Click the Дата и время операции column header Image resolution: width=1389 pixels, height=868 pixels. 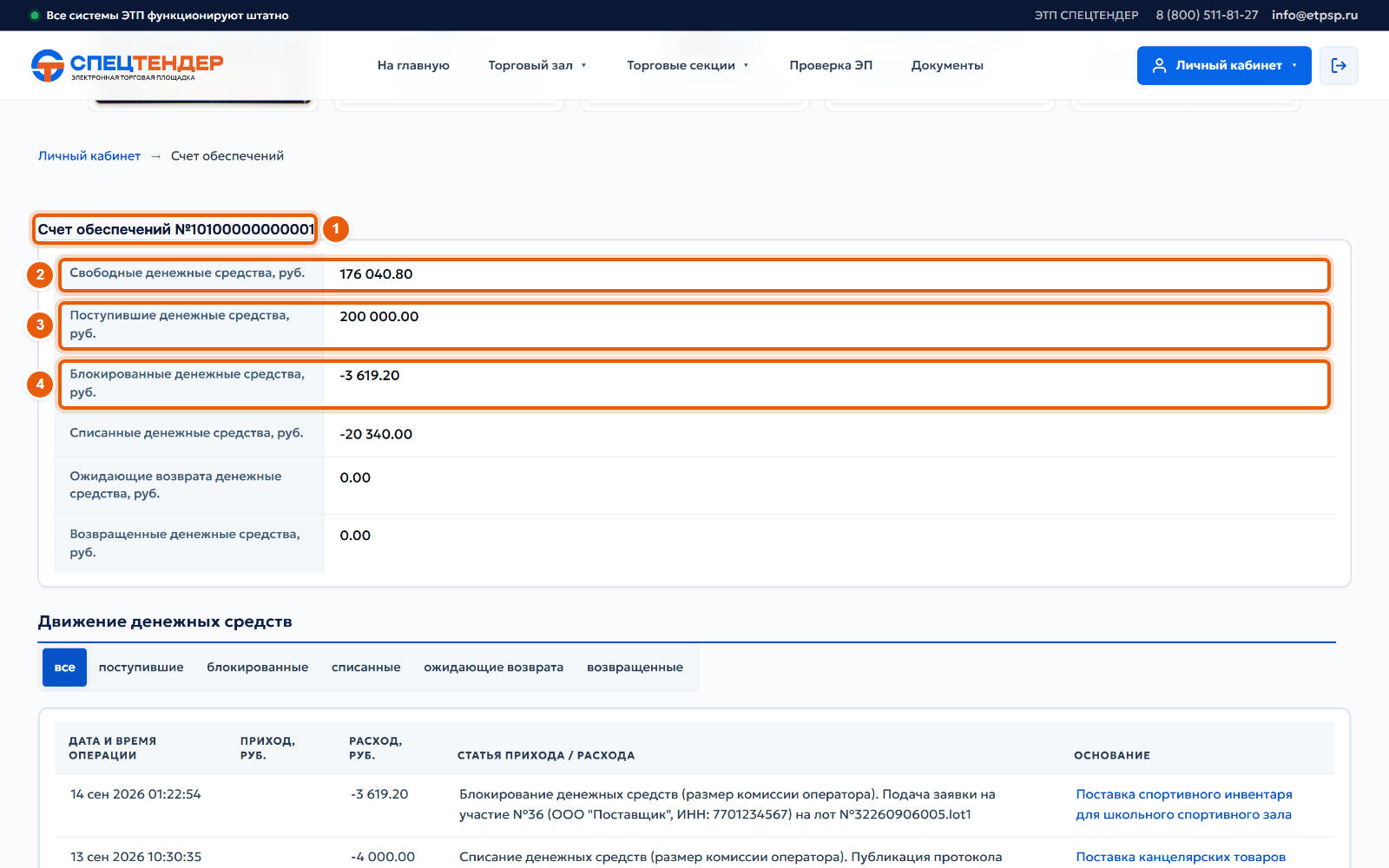point(113,748)
